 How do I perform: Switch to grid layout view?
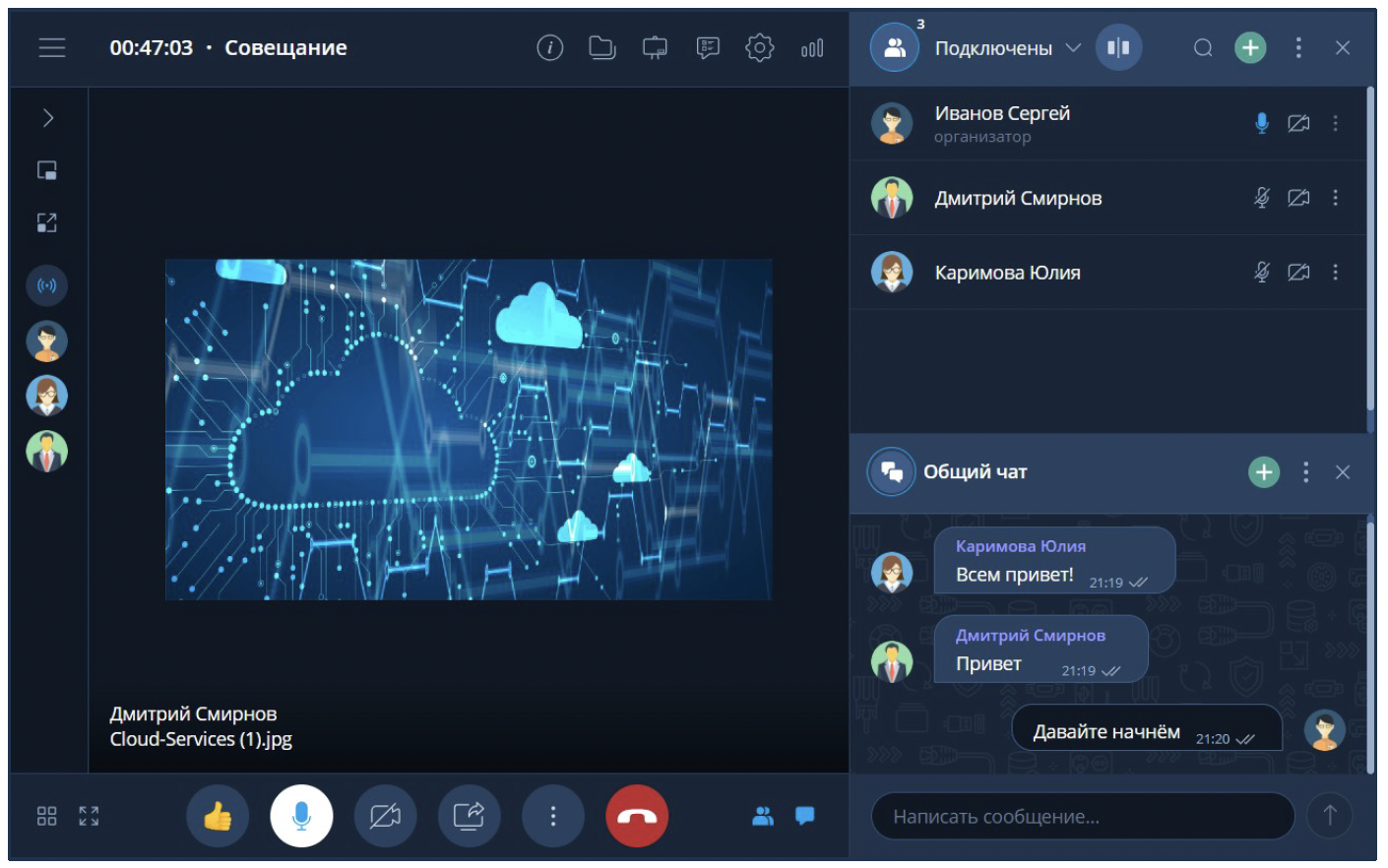click(43, 815)
